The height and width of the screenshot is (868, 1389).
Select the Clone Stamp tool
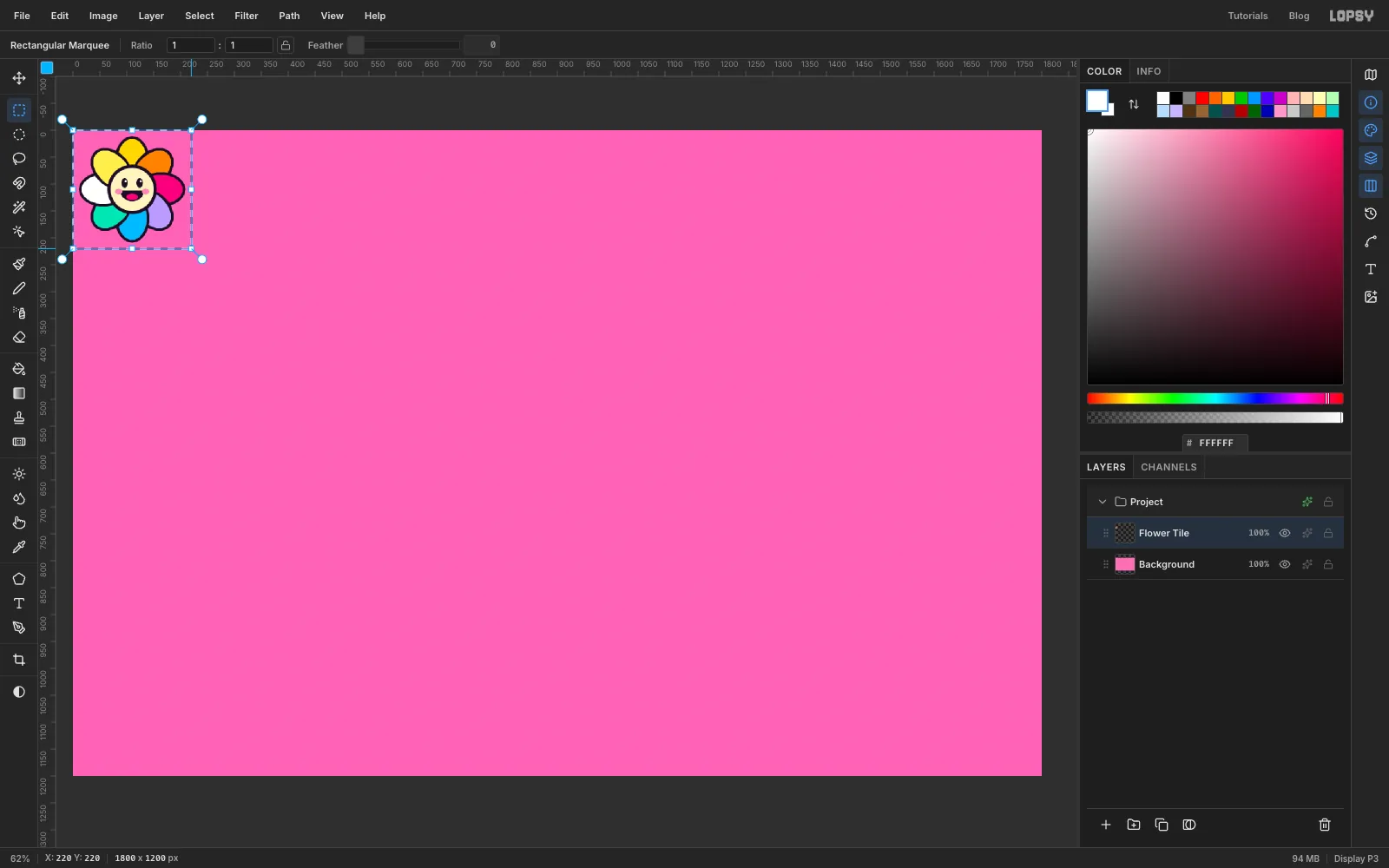pyautogui.click(x=19, y=418)
